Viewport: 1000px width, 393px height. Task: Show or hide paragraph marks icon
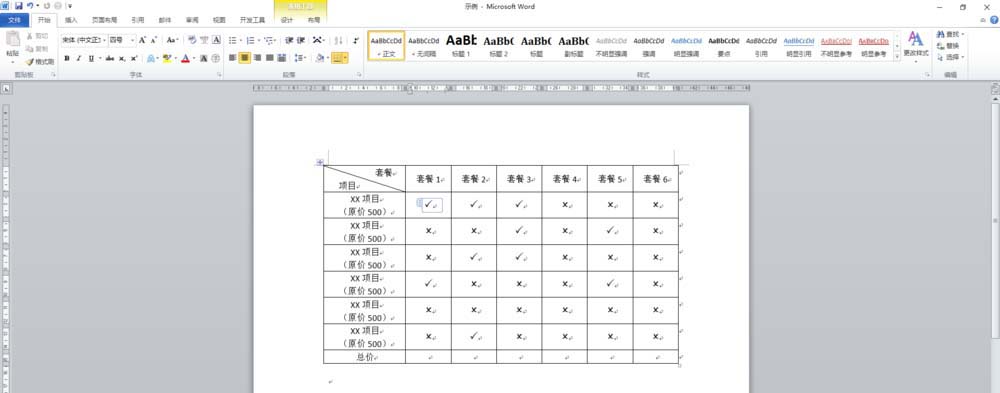(x=356, y=40)
